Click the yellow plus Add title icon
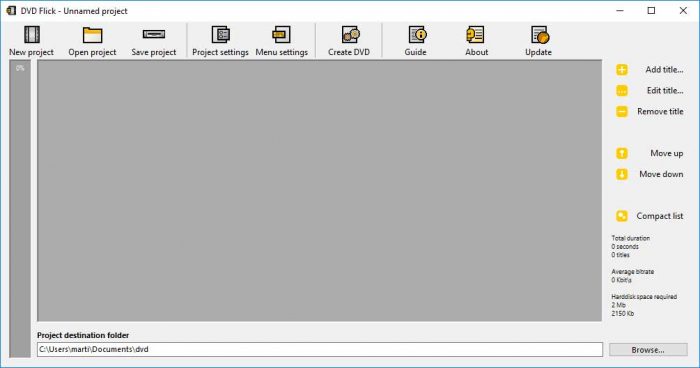This screenshot has height=368, width=700. pyautogui.click(x=621, y=70)
